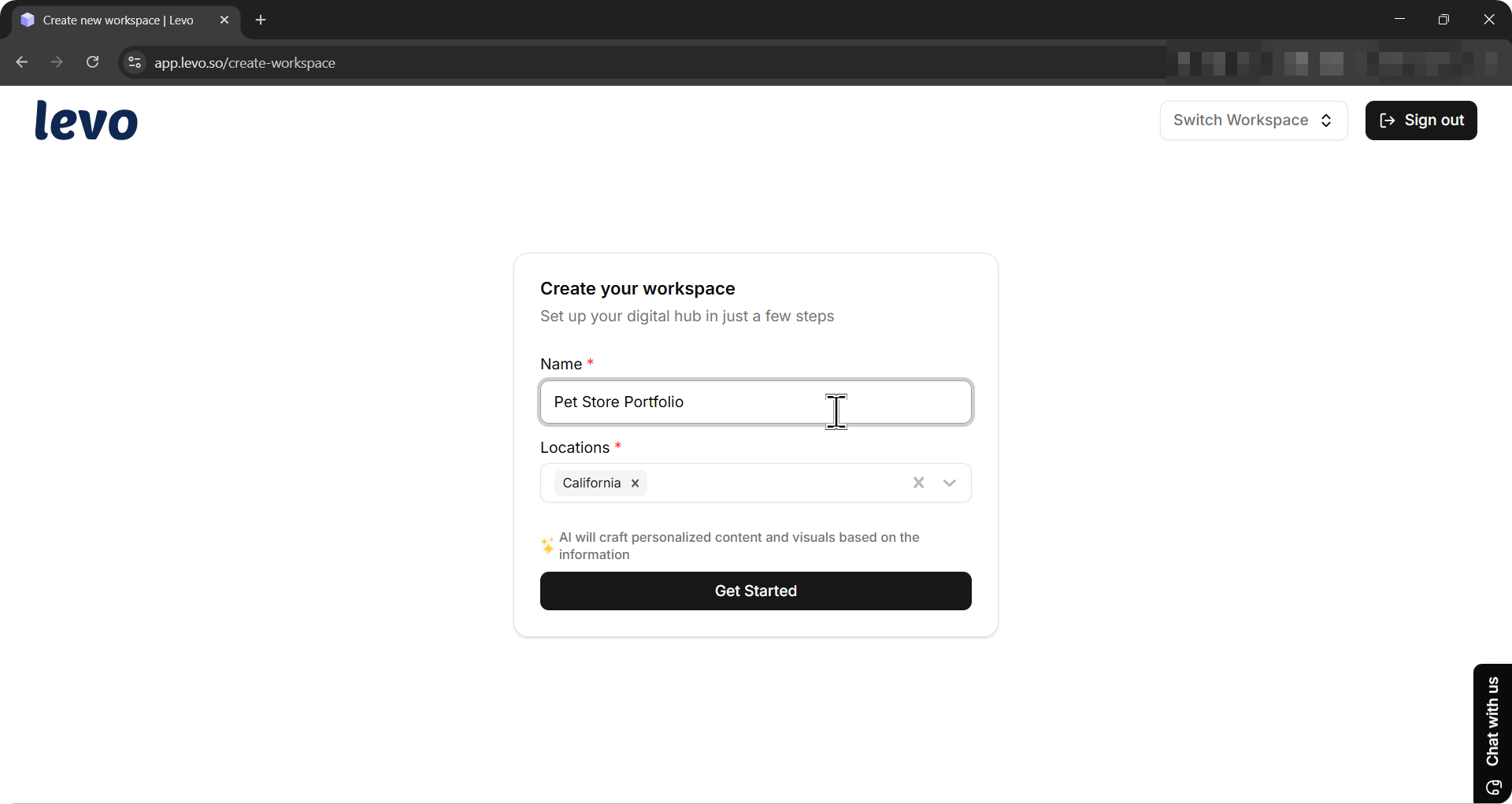
Task: Reload the current page
Action: coord(93,62)
